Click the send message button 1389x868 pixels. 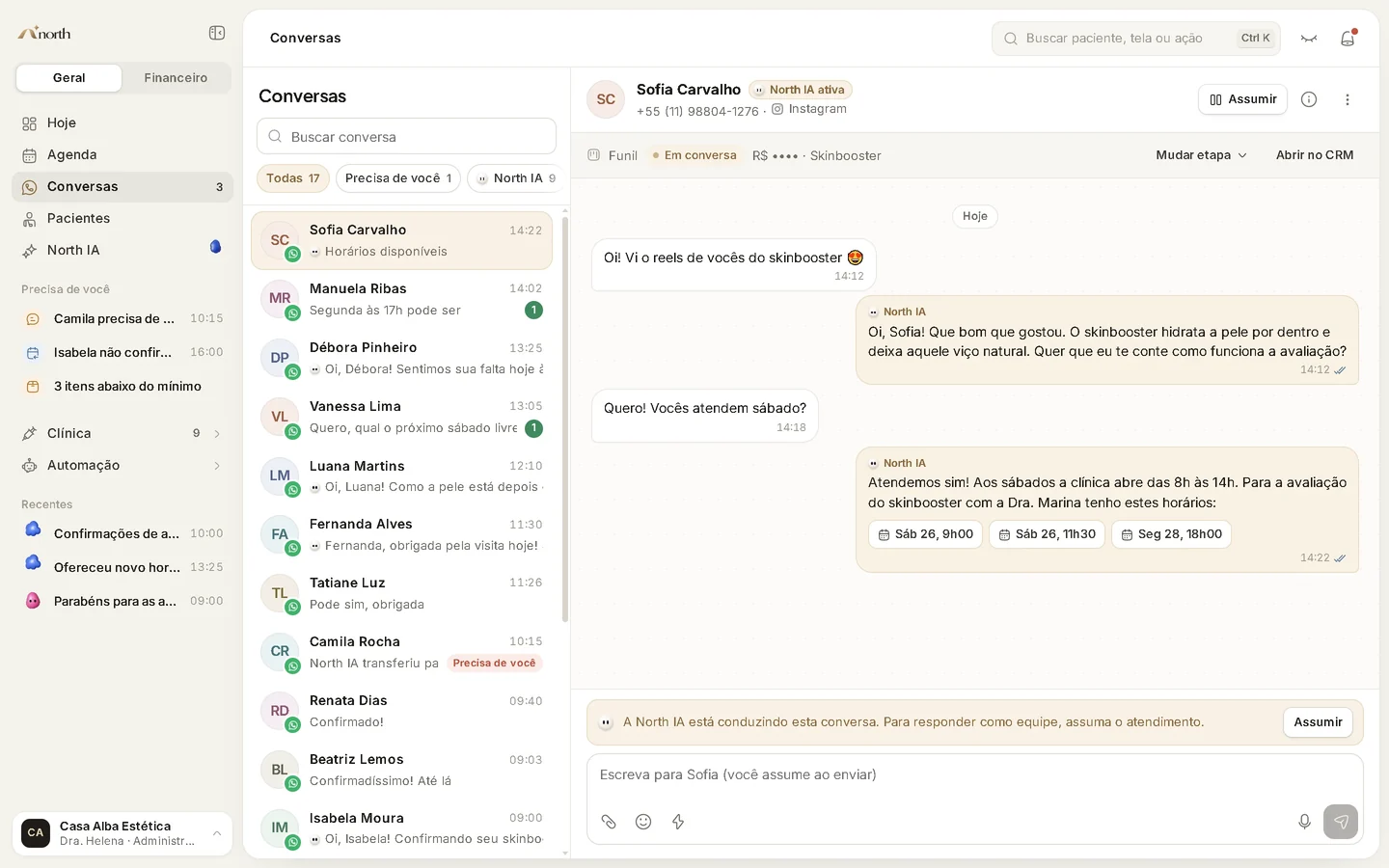pos(1341,822)
